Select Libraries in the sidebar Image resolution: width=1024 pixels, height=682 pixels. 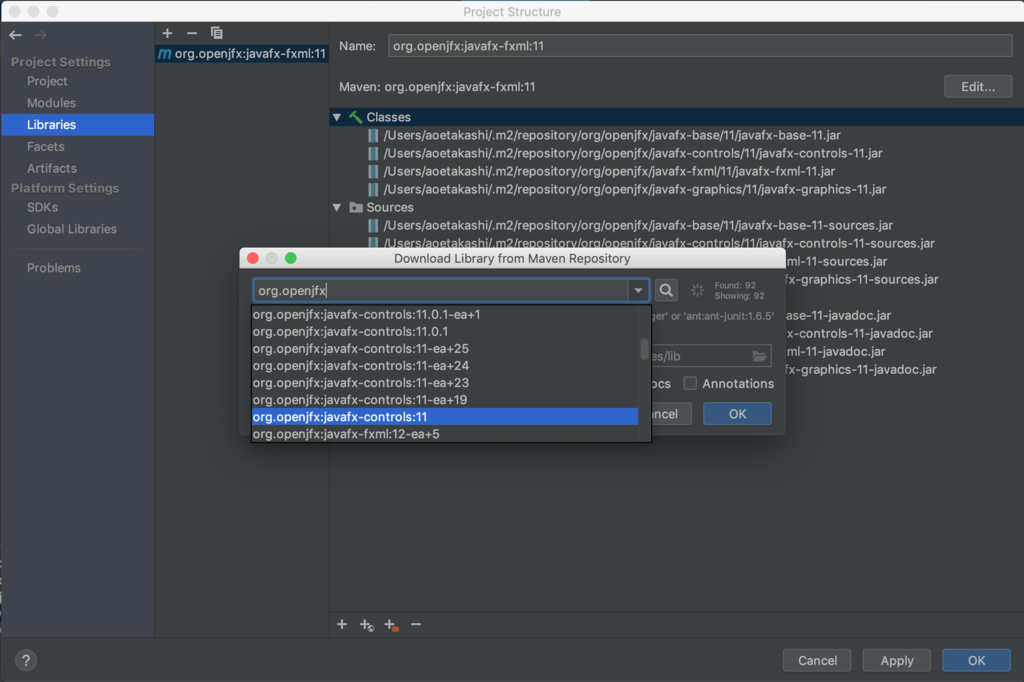coord(78,125)
